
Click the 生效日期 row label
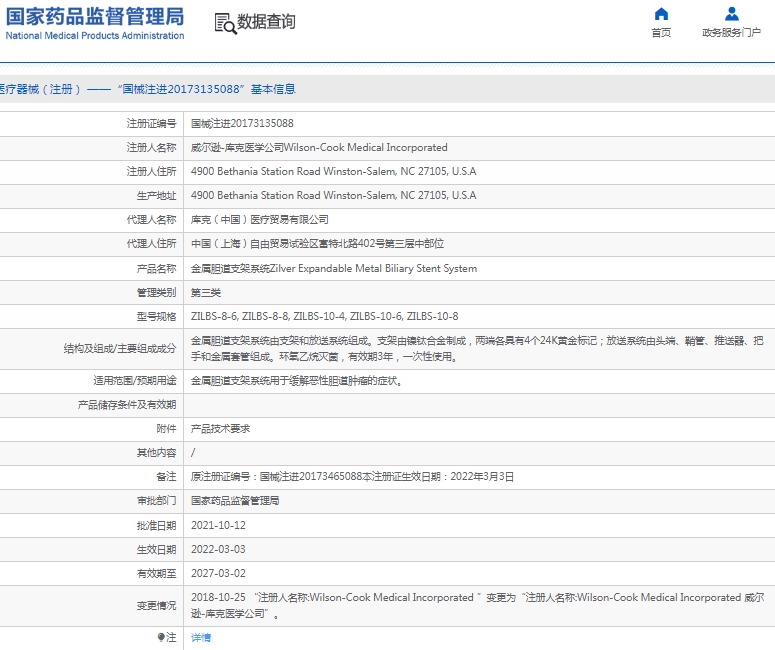(156, 549)
